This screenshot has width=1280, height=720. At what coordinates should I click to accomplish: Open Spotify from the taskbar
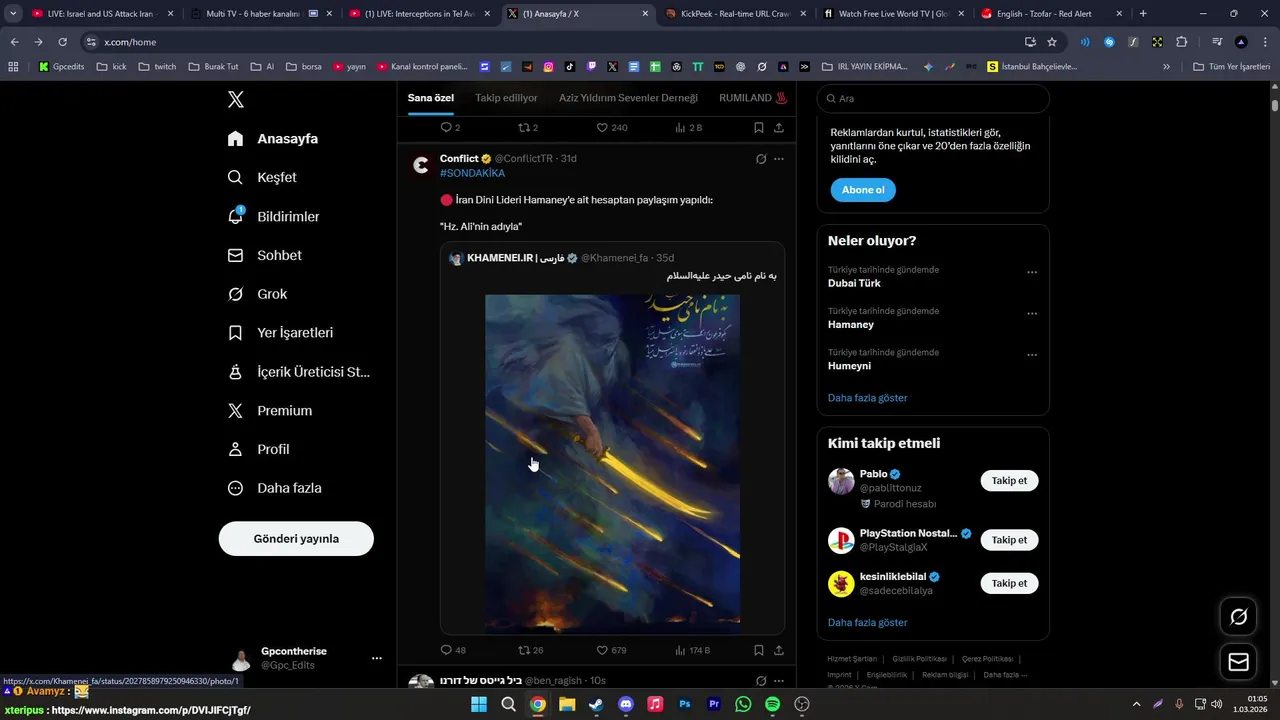point(772,704)
